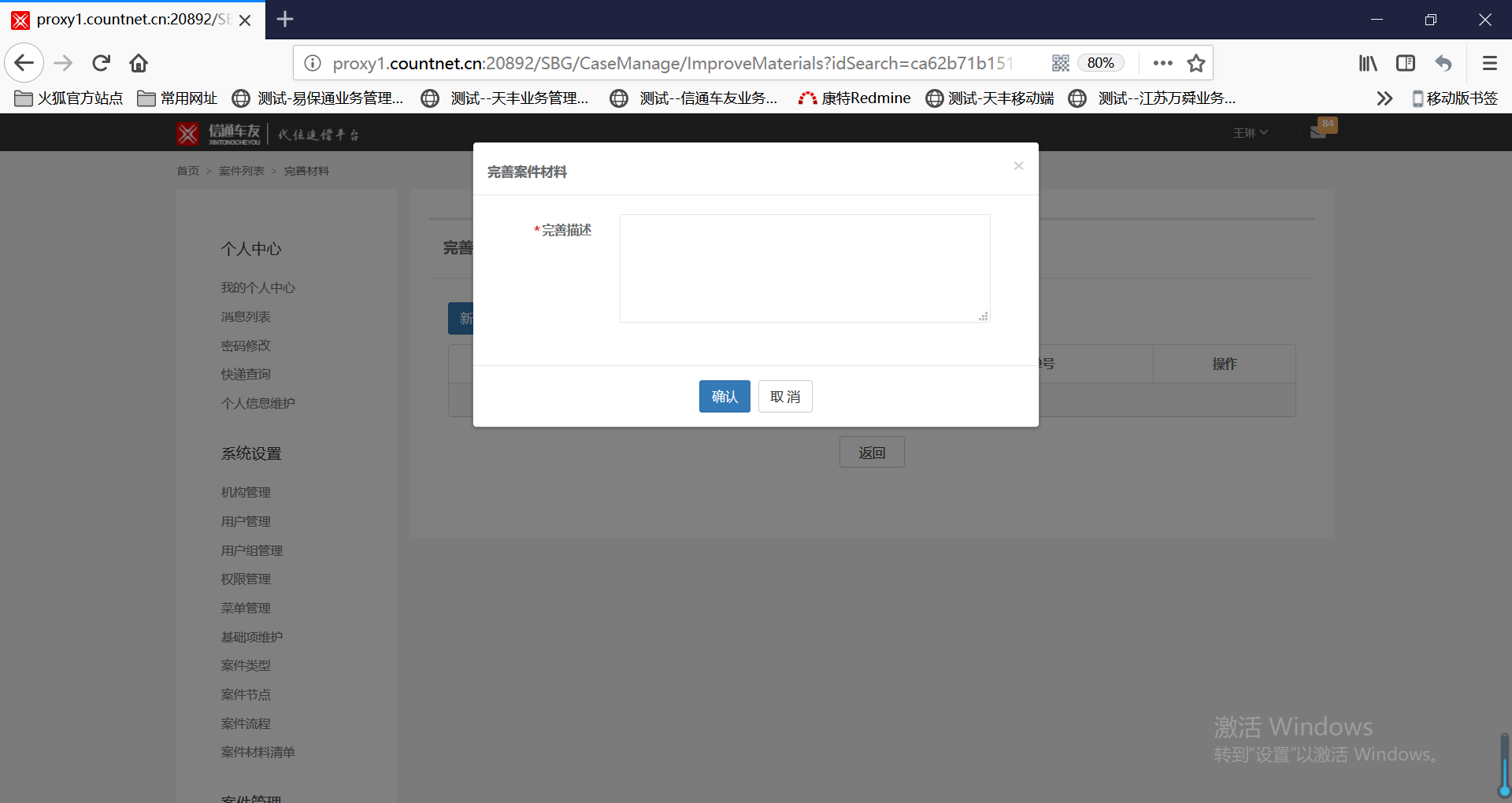Open page actions three-dot menu
This screenshot has width=1512, height=803.
[x=1162, y=63]
